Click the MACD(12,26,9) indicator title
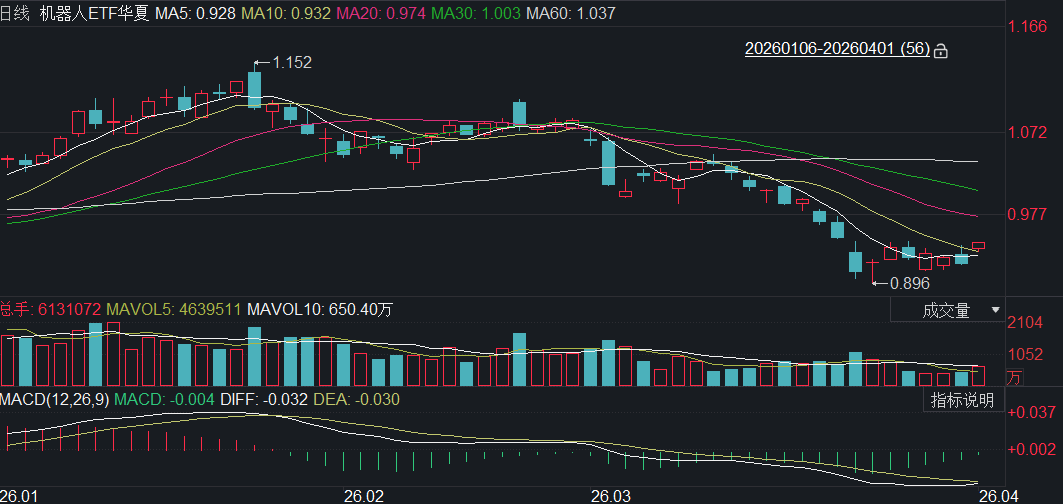 pos(54,400)
